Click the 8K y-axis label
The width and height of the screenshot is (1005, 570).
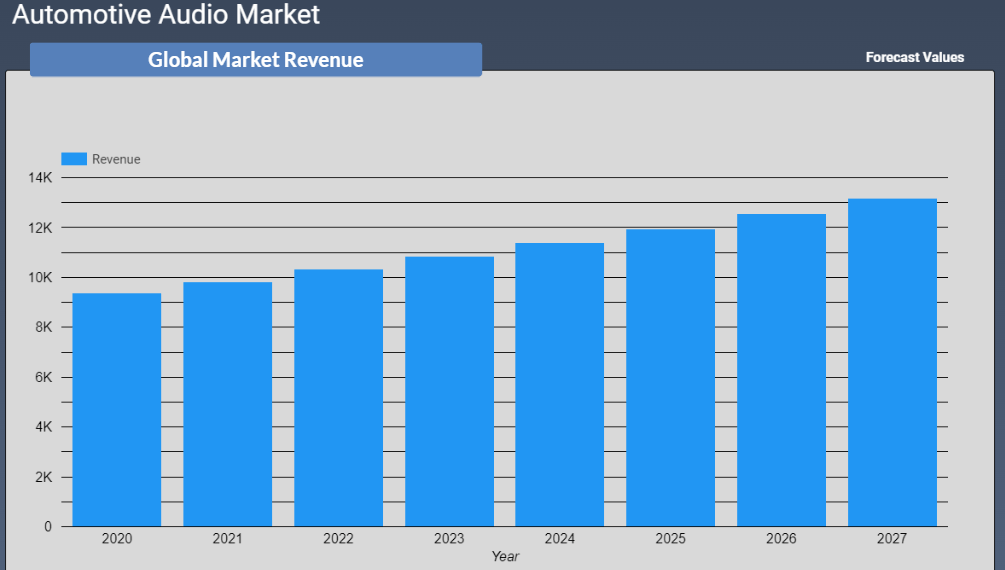(x=44, y=327)
